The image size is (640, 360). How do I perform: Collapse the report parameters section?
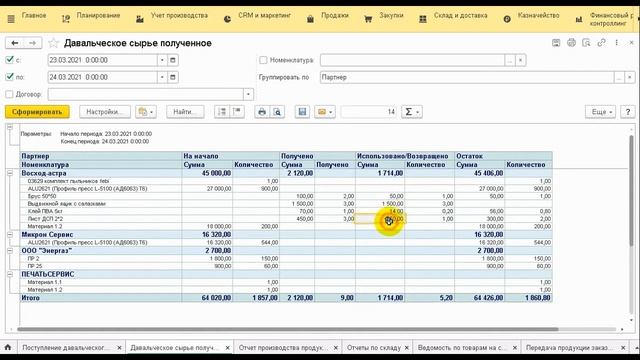click(x=10, y=128)
